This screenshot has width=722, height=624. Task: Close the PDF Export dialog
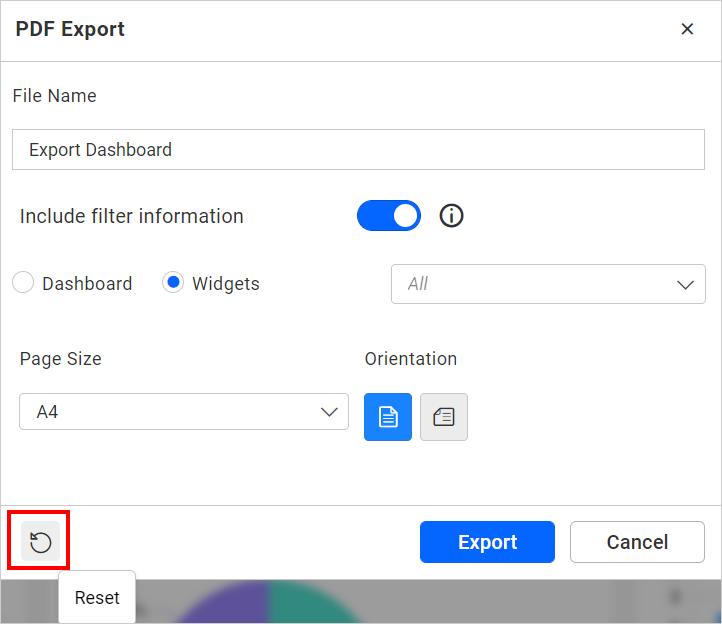687,29
